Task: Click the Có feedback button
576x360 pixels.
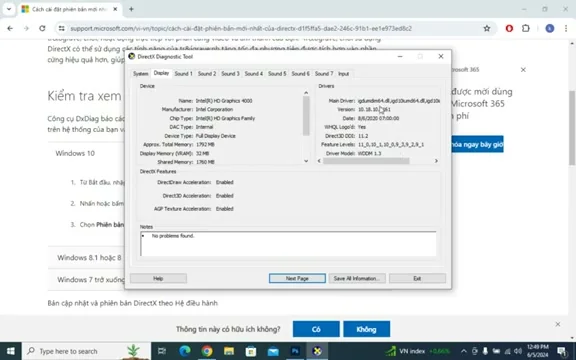Action: (316, 329)
